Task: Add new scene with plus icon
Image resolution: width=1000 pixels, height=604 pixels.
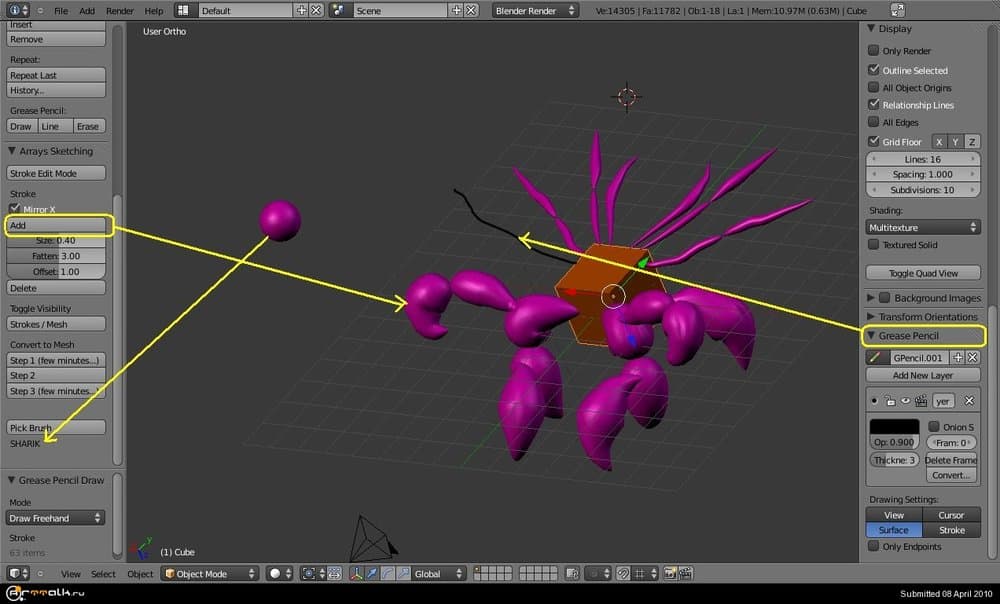Action: tap(458, 10)
